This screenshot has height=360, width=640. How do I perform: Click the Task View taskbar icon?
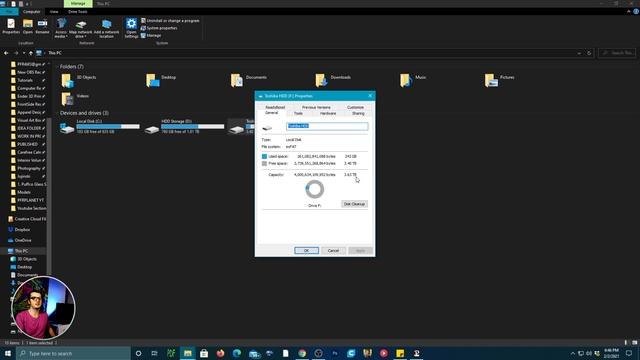click(x=154, y=353)
